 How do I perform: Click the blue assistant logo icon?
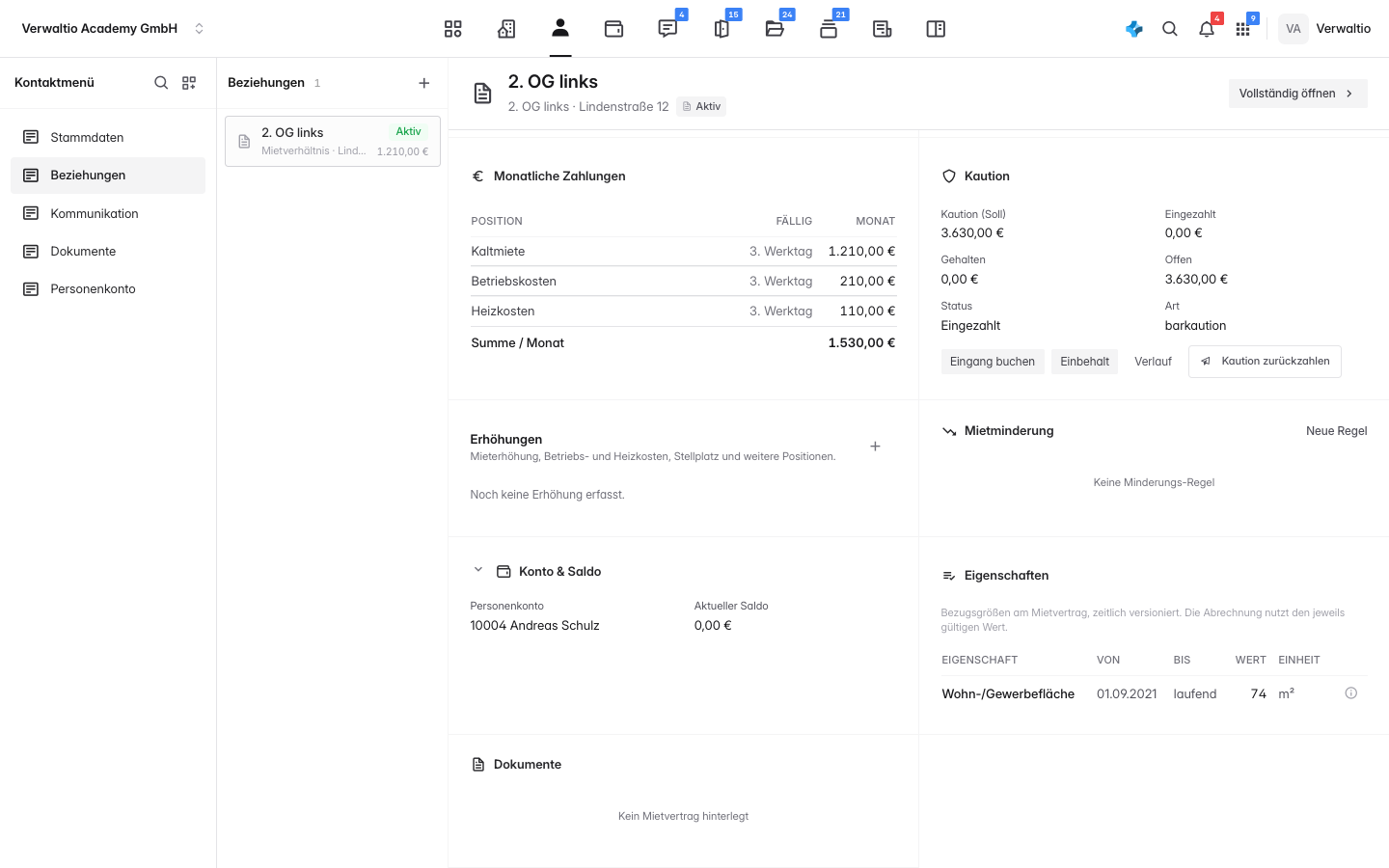(1134, 29)
